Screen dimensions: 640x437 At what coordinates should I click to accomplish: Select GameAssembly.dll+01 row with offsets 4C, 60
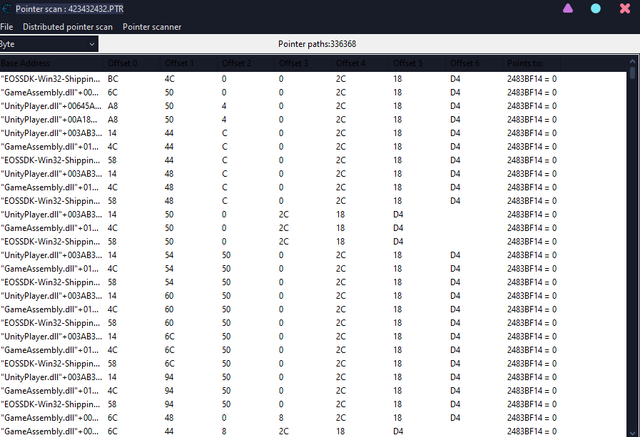click(313, 309)
